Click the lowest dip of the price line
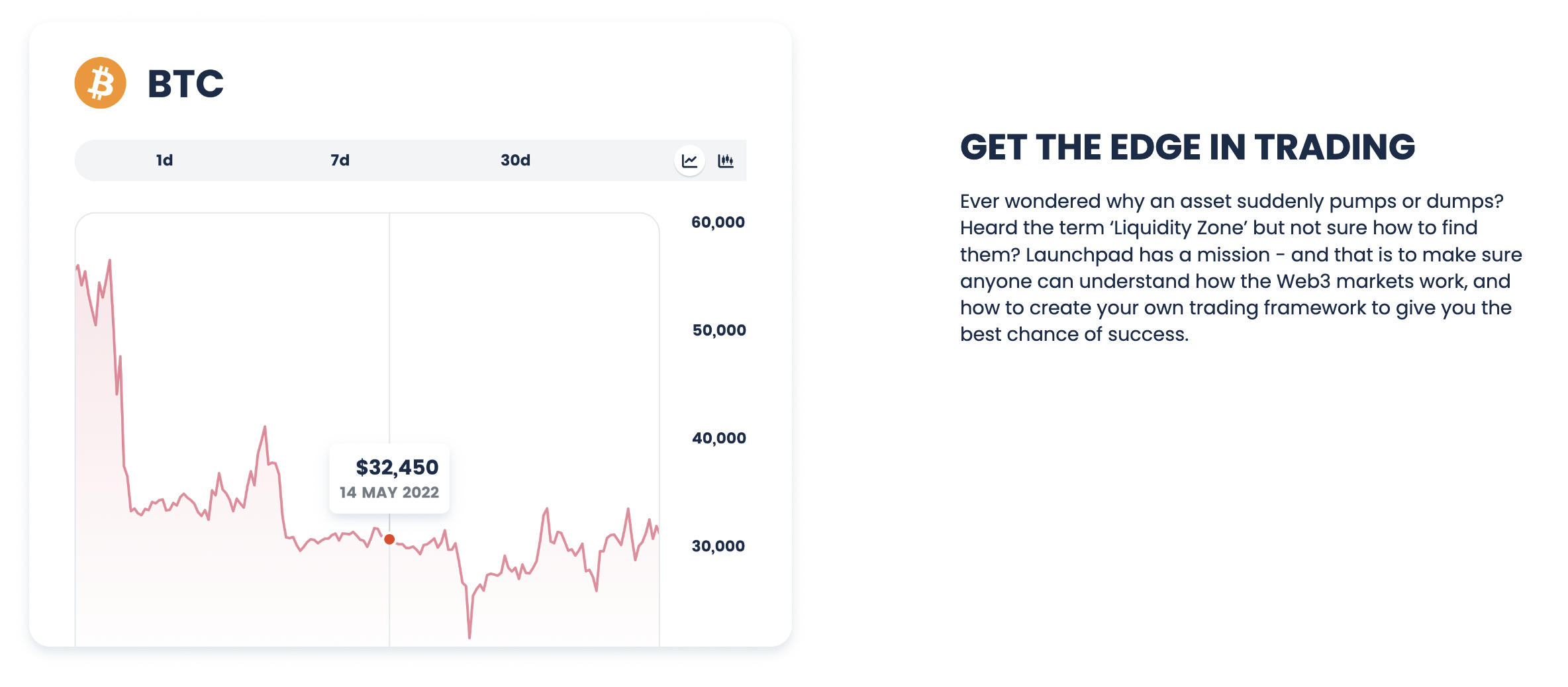1568x687 pixels. coord(469,637)
